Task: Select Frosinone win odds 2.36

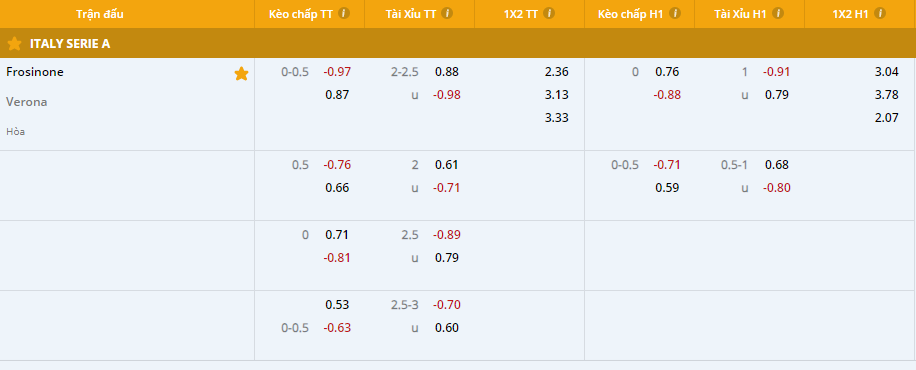Action: 557,72
